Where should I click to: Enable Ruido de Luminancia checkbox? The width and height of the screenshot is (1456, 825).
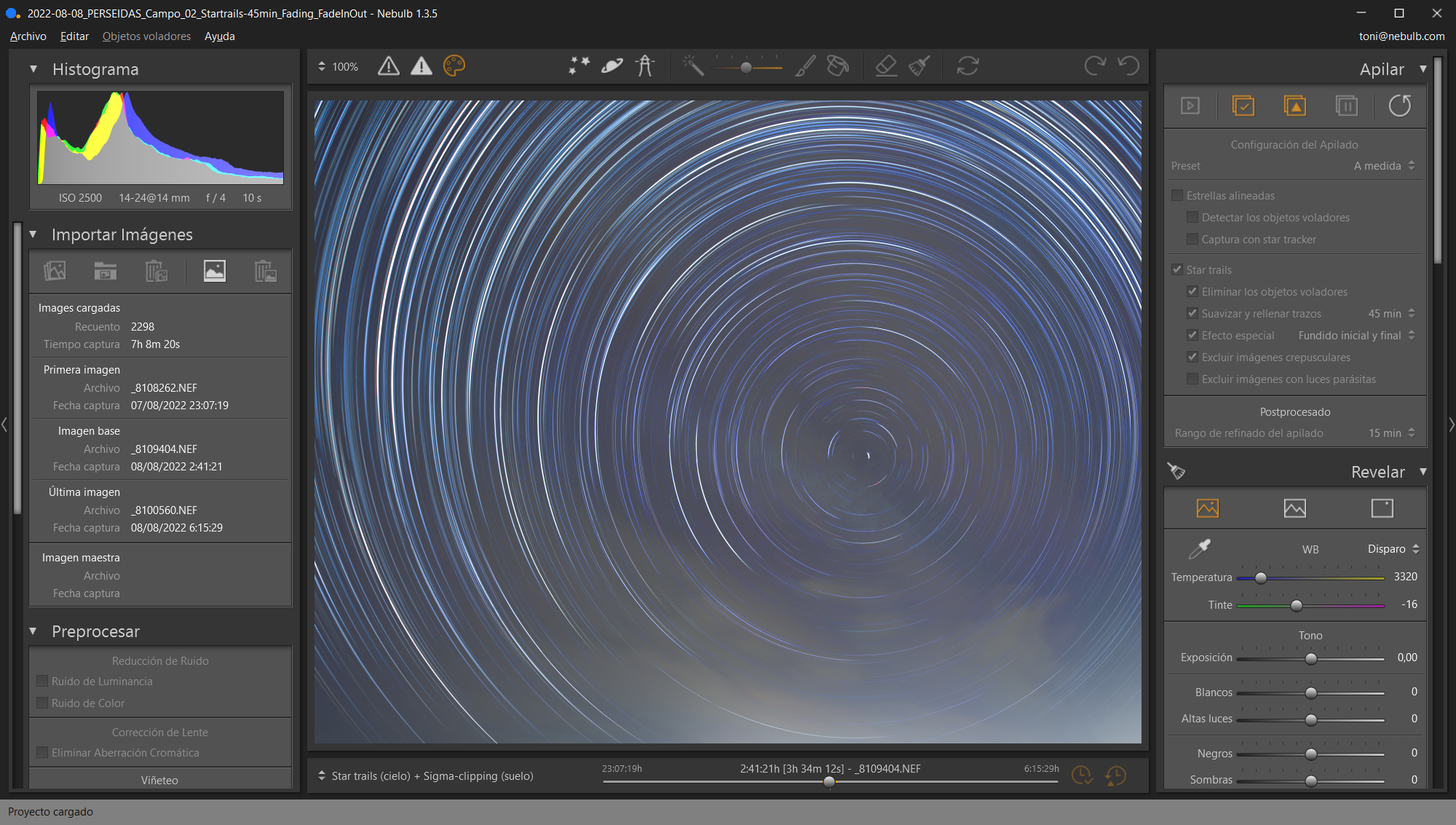(x=42, y=682)
